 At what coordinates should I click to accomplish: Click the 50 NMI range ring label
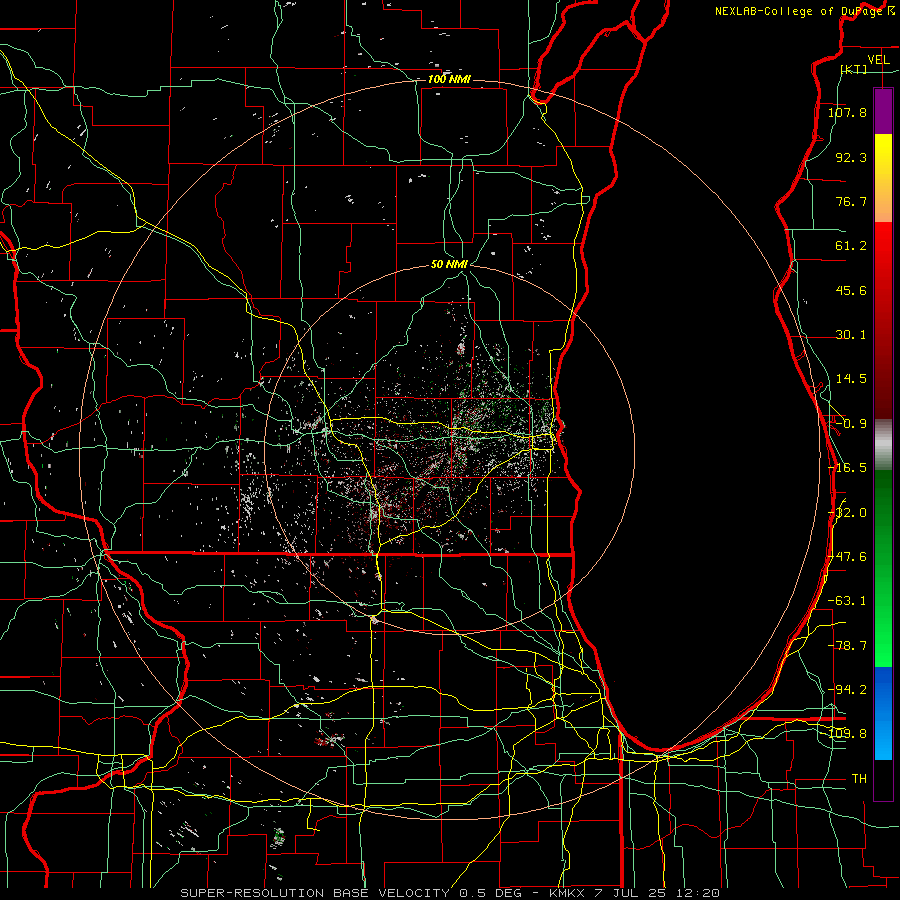click(449, 265)
